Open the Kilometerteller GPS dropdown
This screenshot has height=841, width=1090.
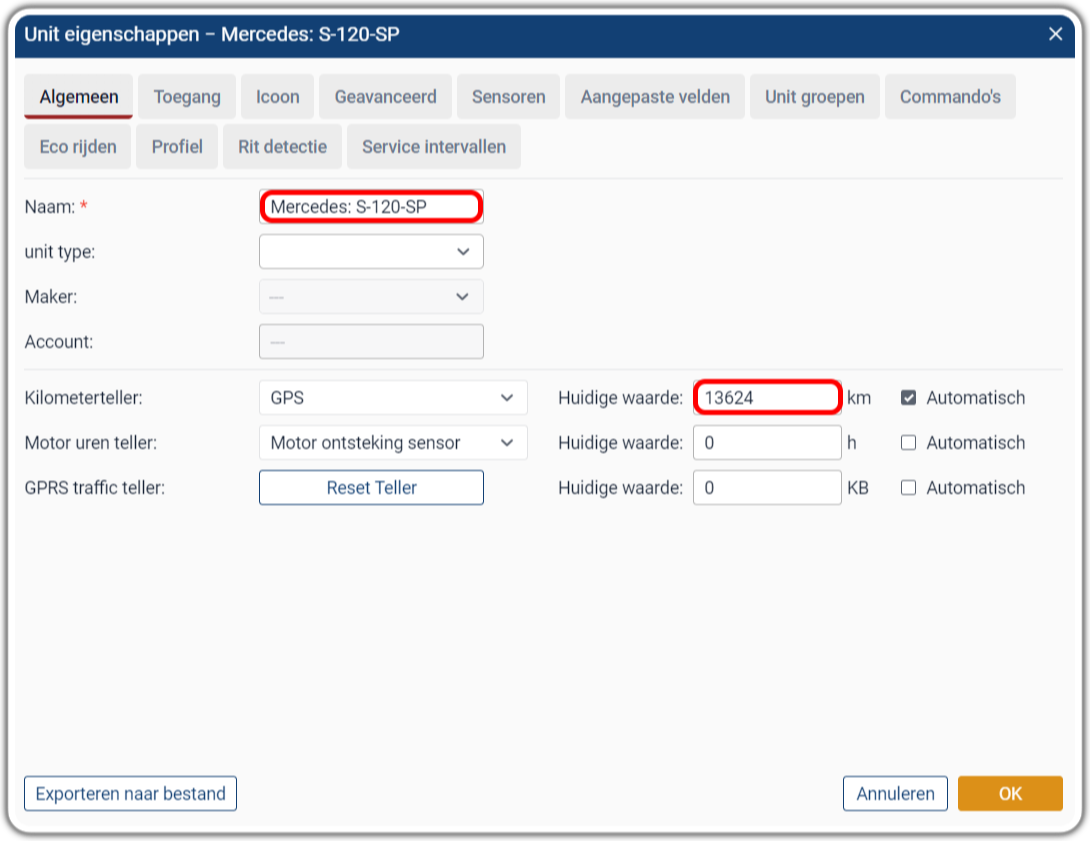tap(393, 398)
